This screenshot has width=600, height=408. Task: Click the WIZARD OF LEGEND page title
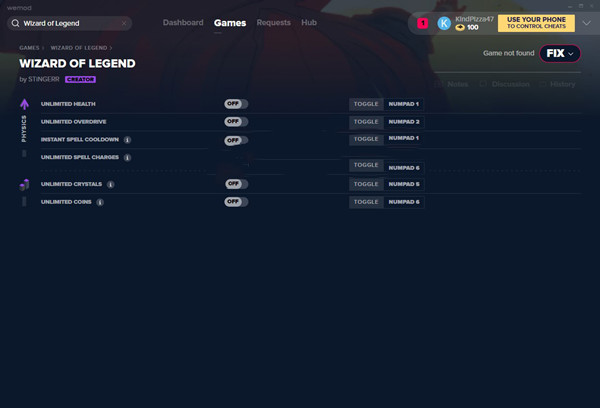point(77,64)
